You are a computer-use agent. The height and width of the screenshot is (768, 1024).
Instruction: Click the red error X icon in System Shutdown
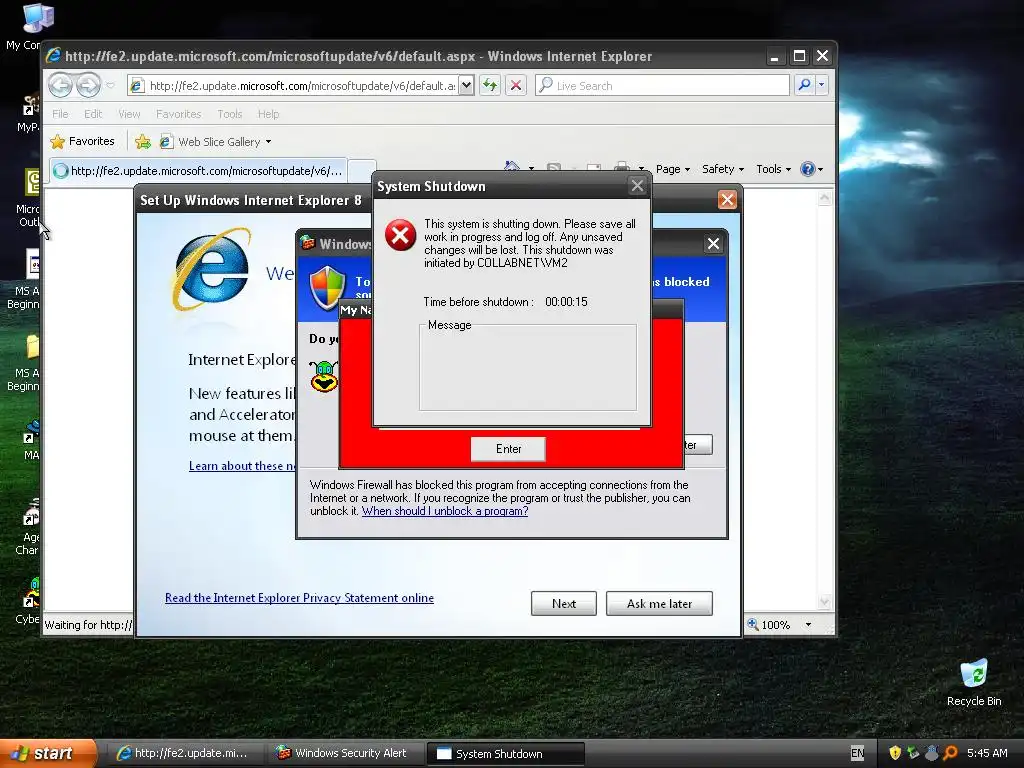400,235
